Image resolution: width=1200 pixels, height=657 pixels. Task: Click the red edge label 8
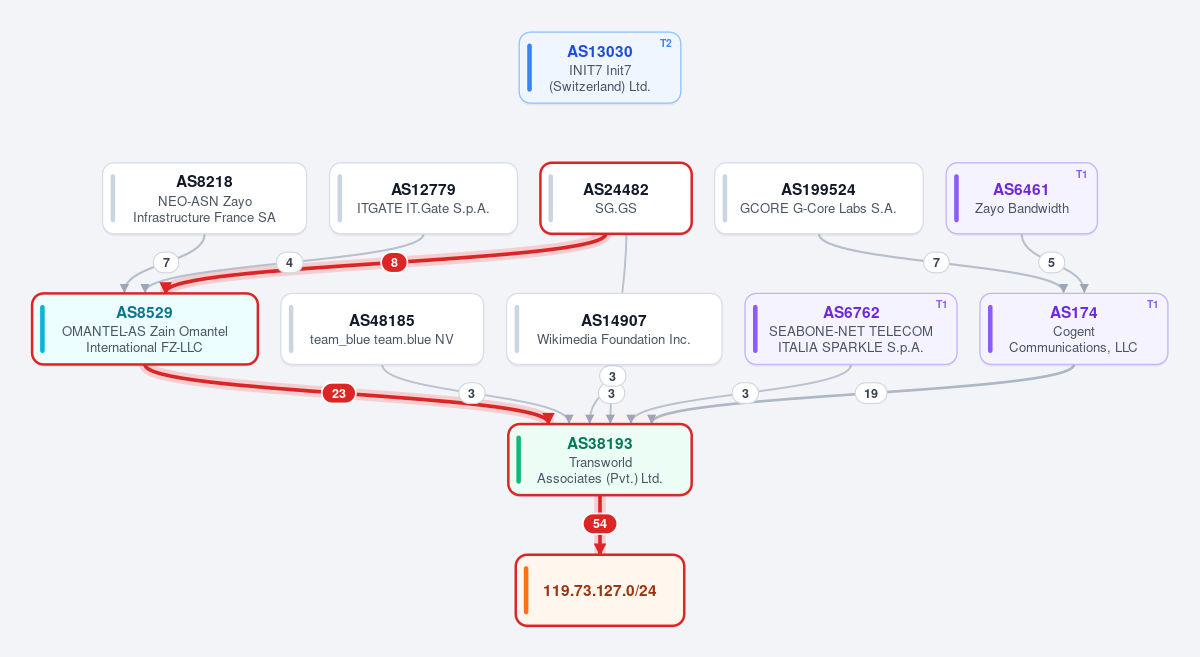pos(395,263)
